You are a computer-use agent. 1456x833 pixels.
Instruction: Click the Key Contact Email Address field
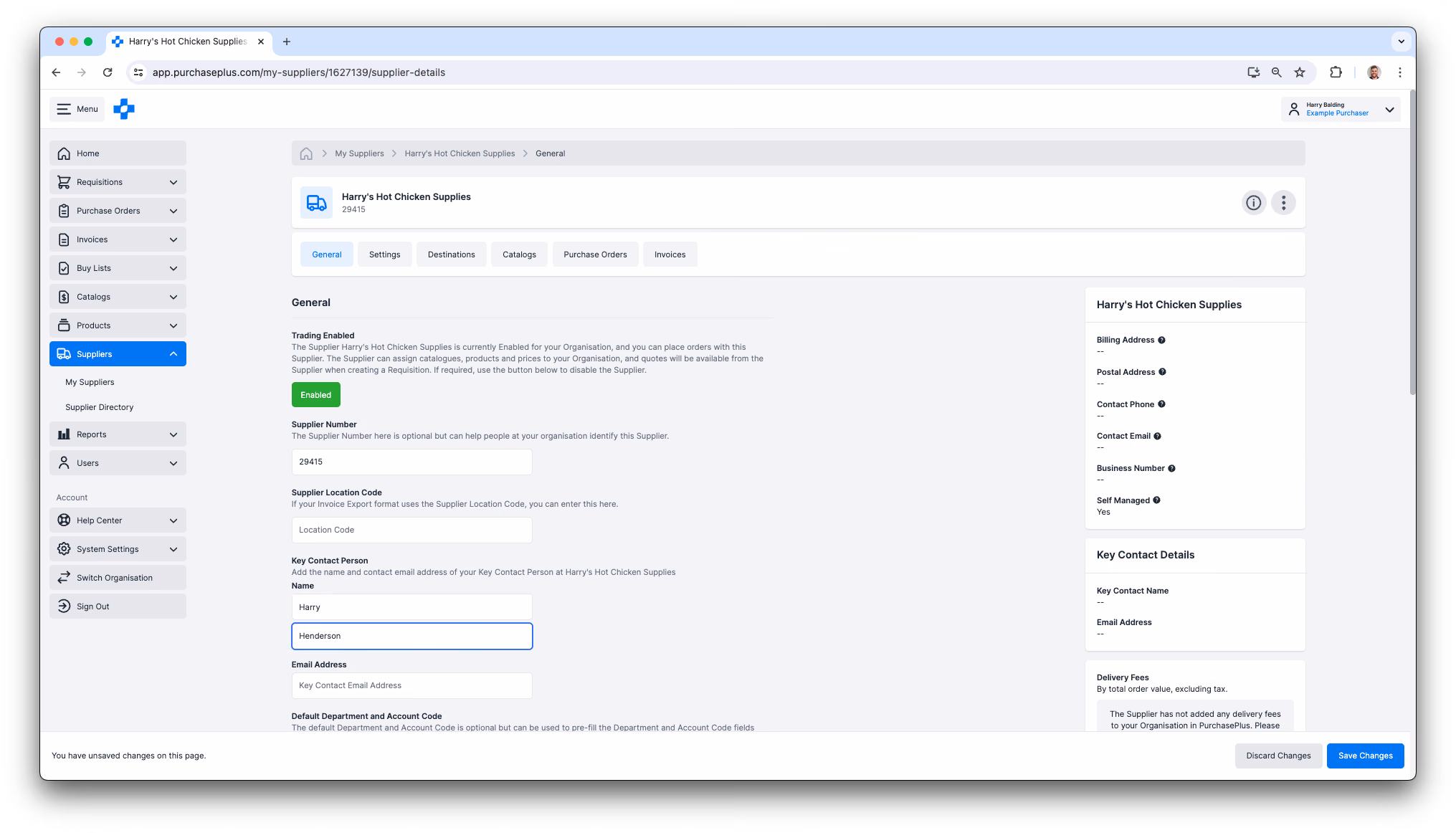(x=412, y=685)
